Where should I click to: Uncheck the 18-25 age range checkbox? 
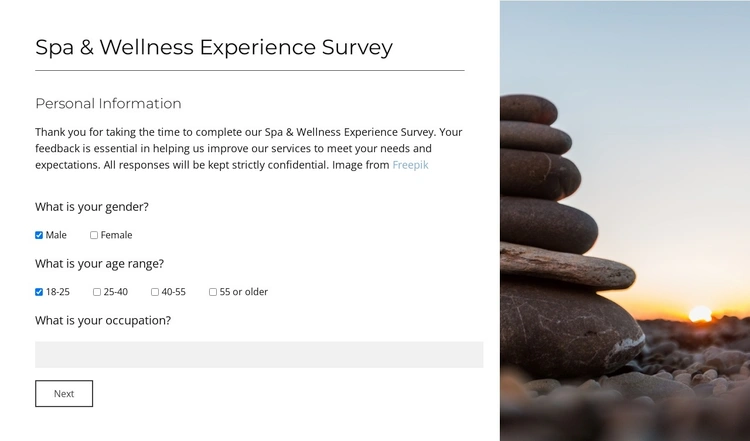point(39,292)
